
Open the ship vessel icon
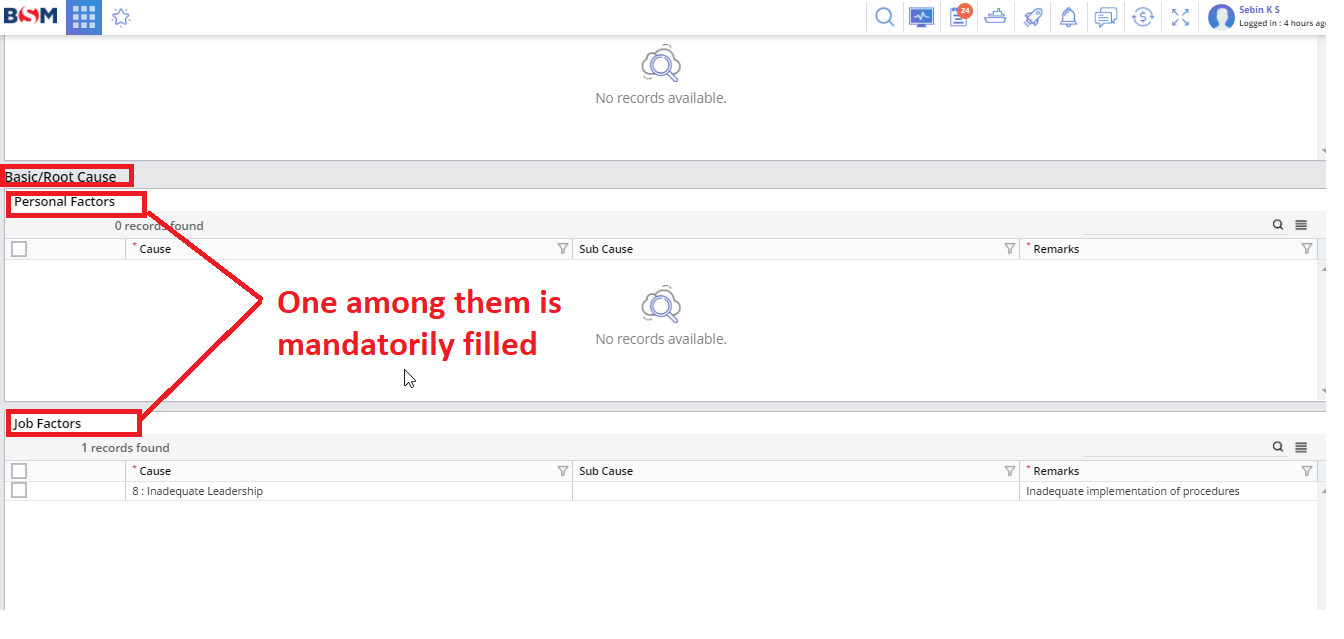pos(995,17)
